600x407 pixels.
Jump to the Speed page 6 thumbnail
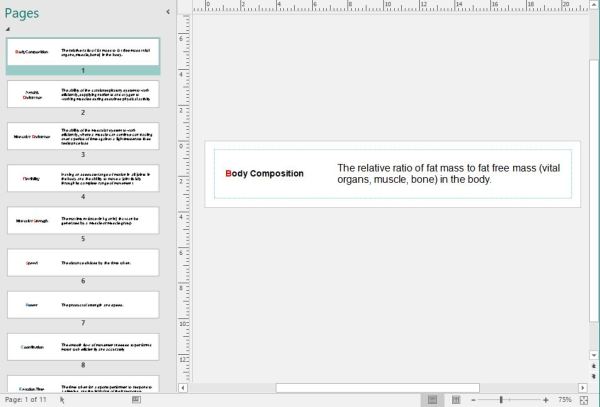pyautogui.click(x=82, y=263)
